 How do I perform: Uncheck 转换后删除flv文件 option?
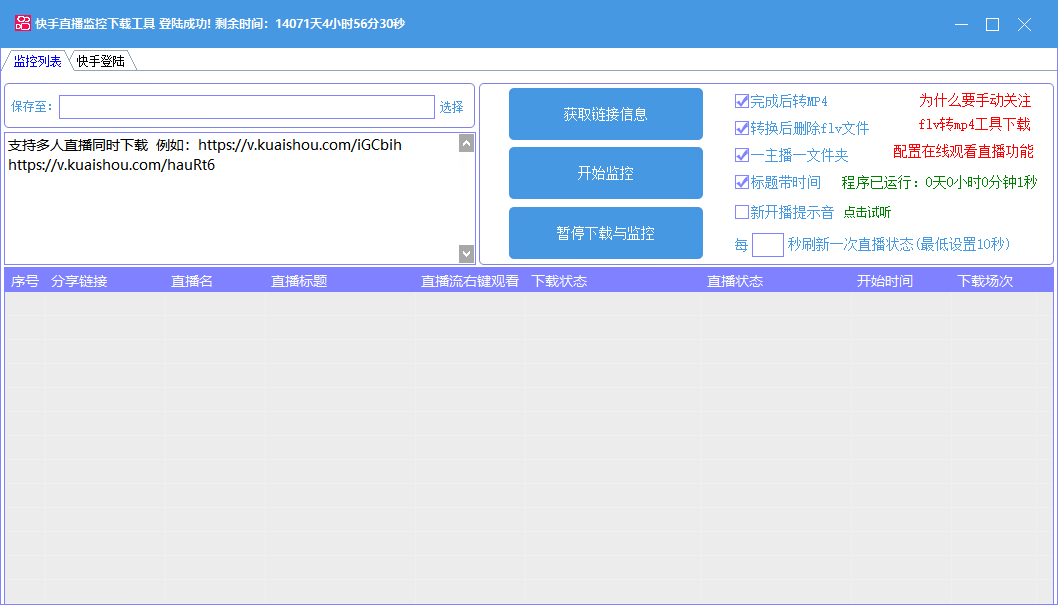point(742,128)
